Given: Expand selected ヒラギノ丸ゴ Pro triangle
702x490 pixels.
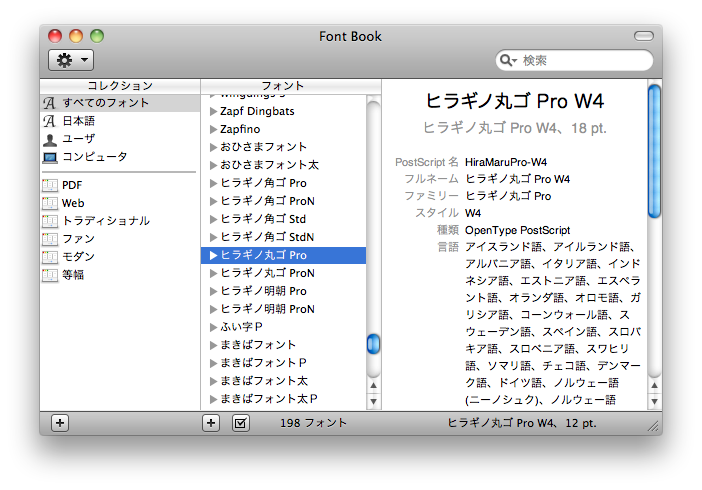Looking at the screenshot, I should click(214, 255).
